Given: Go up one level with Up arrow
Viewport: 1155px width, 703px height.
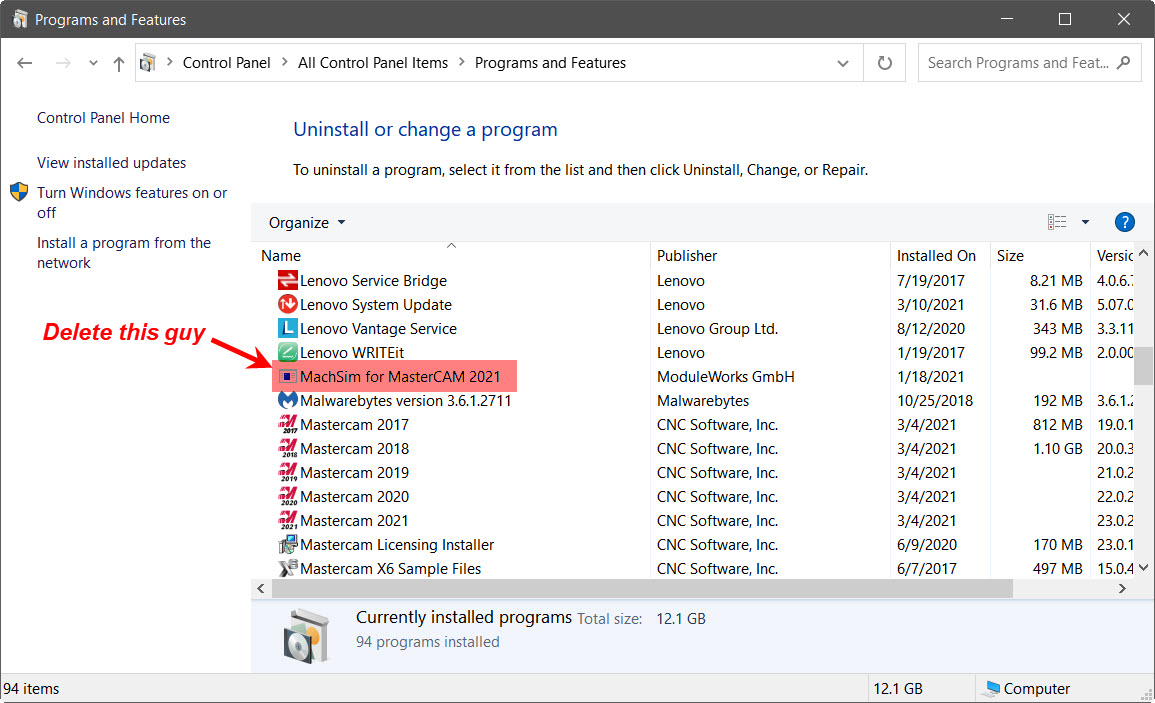Looking at the screenshot, I should [x=119, y=63].
